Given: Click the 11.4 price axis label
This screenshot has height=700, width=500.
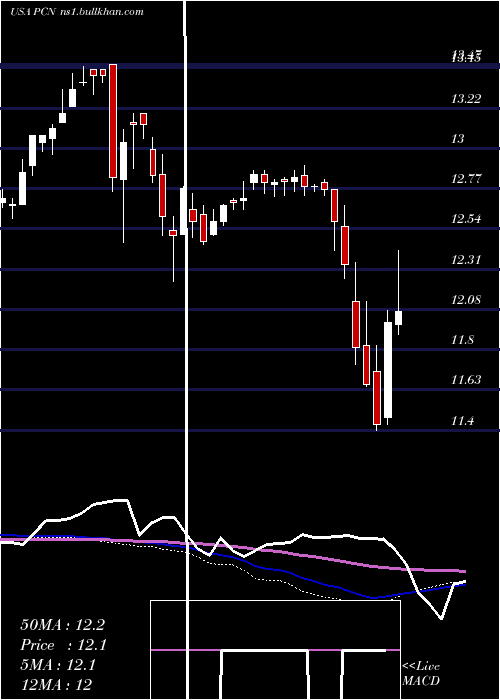Looking at the screenshot, I should 462,421.
